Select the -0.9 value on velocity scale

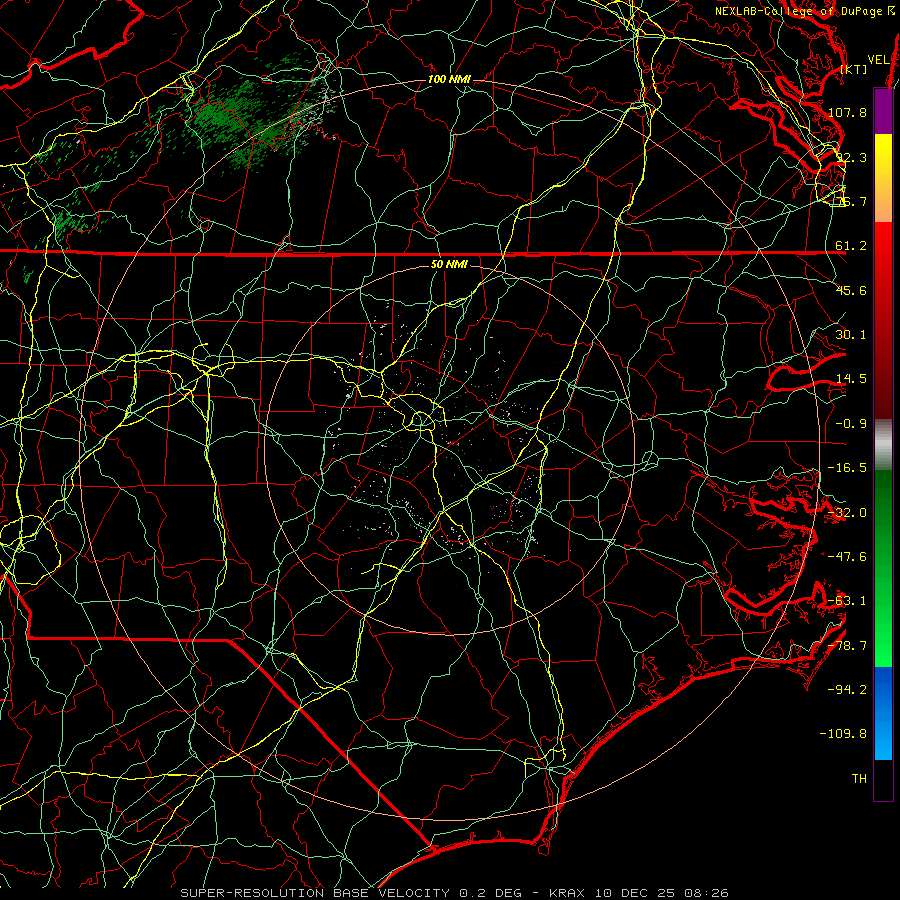coord(851,424)
